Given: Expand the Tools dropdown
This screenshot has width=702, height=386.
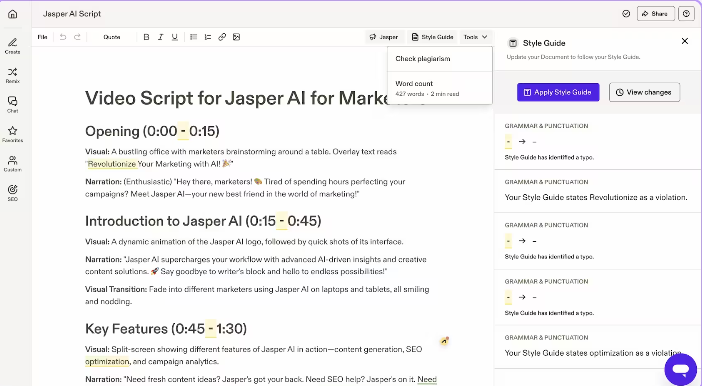Looking at the screenshot, I should pos(475,37).
